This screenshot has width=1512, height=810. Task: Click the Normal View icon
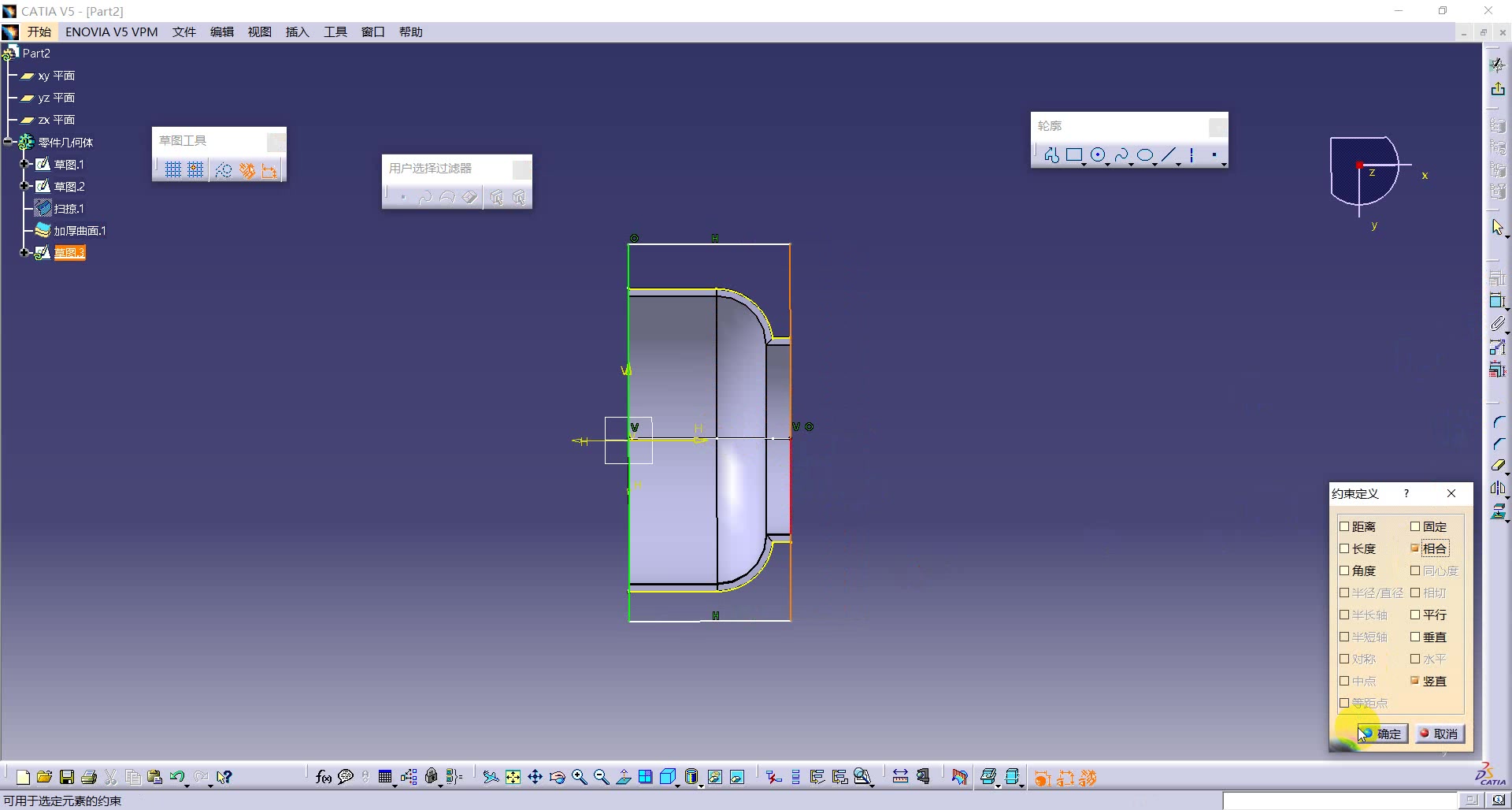coord(623,777)
